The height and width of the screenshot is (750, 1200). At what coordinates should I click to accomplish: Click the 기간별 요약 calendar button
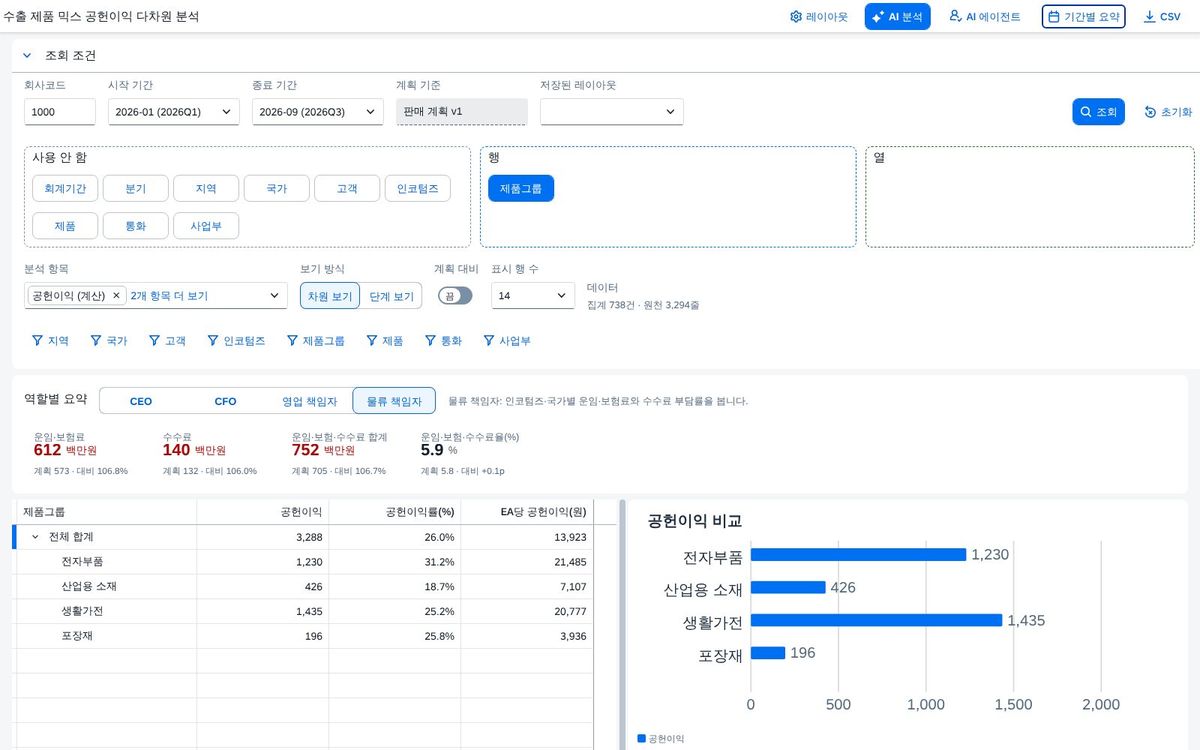(x=1083, y=17)
